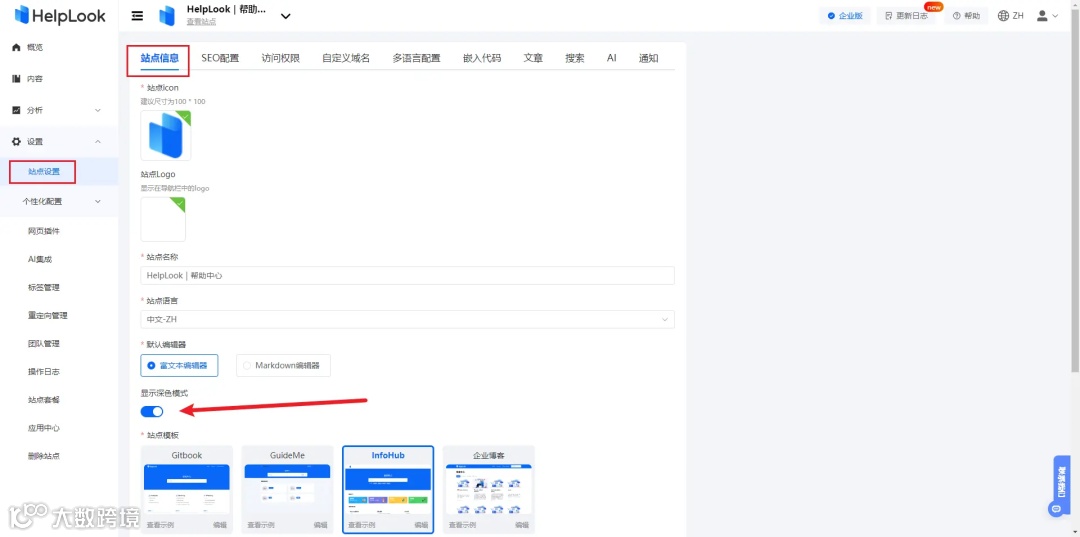Click 编辑 under the Gitbook template
This screenshot has height=537, width=1080.
[220, 525]
